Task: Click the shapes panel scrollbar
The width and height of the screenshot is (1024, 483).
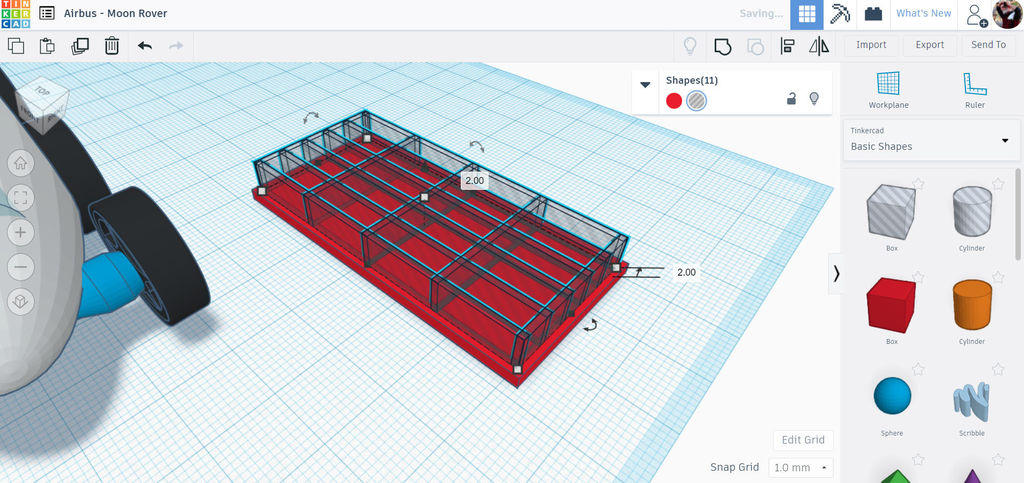Action: (1018, 215)
